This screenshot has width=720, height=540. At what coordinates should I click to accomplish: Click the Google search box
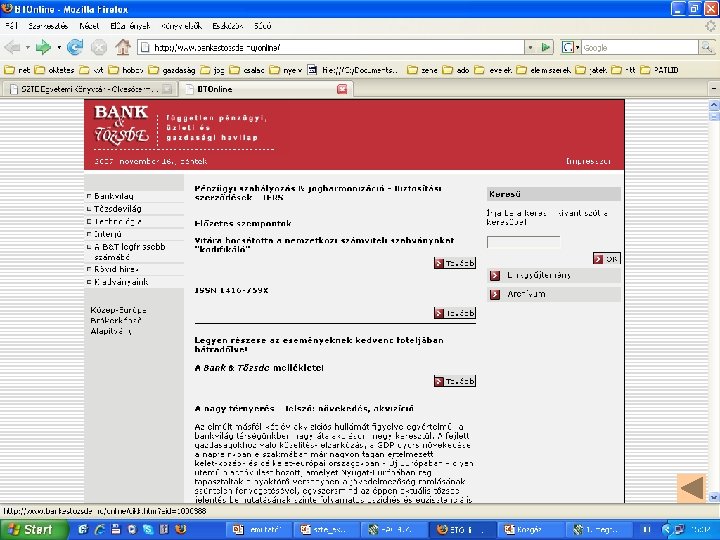click(x=639, y=47)
